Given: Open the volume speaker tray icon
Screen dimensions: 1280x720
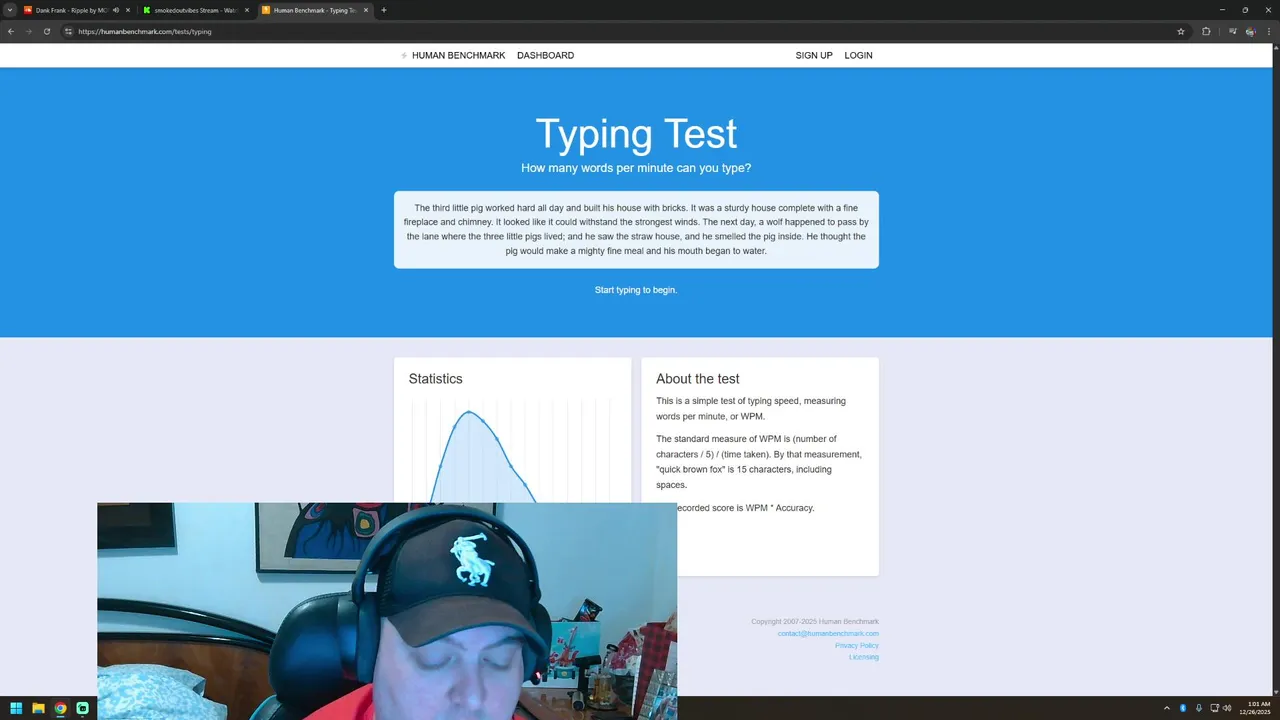Looking at the screenshot, I should coord(1227,708).
